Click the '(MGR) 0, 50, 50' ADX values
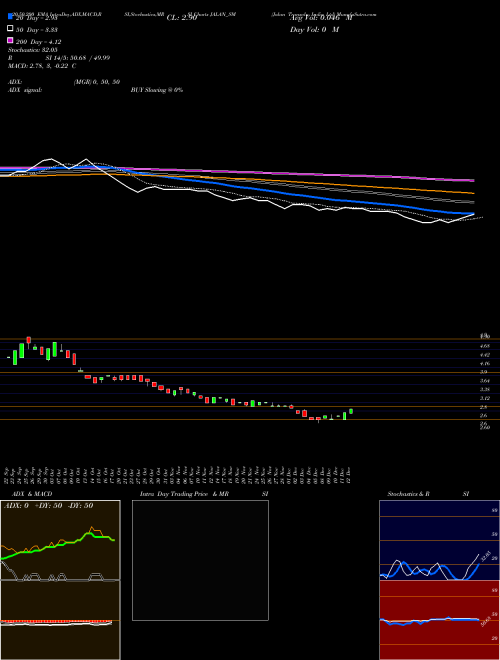Screen dimensions: 500x660 point(97,82)
